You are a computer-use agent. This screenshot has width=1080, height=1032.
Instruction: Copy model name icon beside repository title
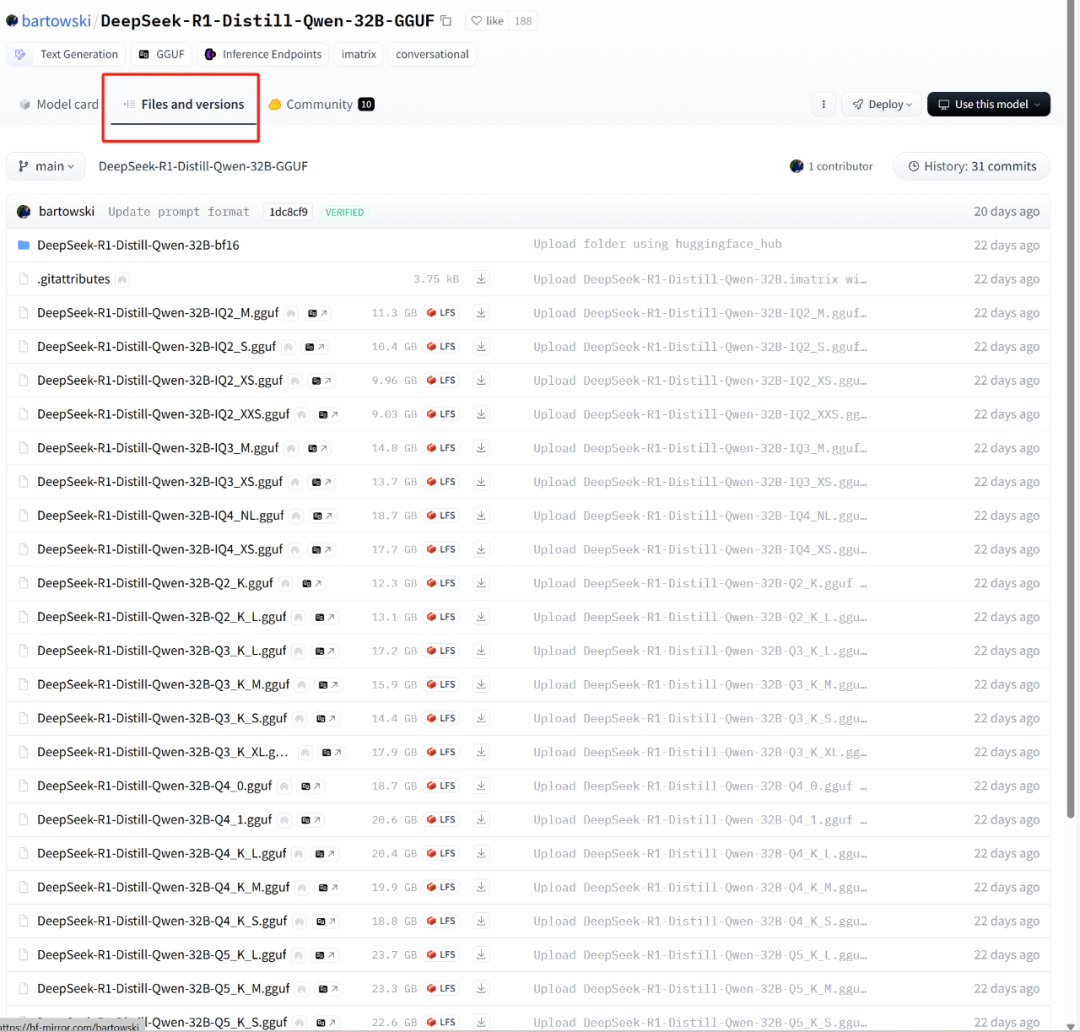446,21
